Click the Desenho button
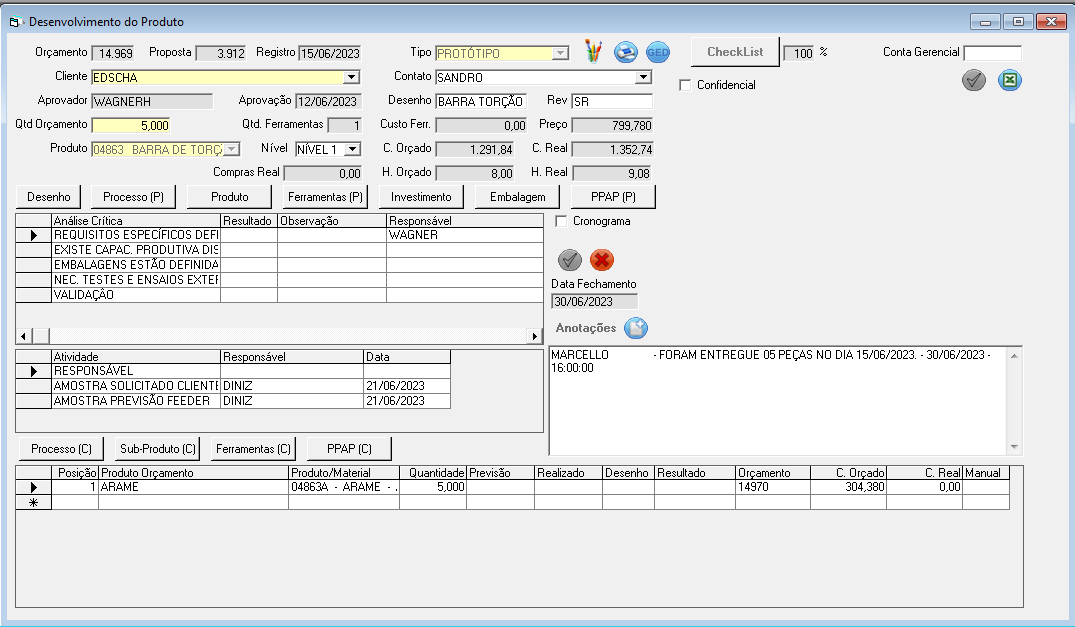Viewport: 1075px width, 627px height. [49, 197]
